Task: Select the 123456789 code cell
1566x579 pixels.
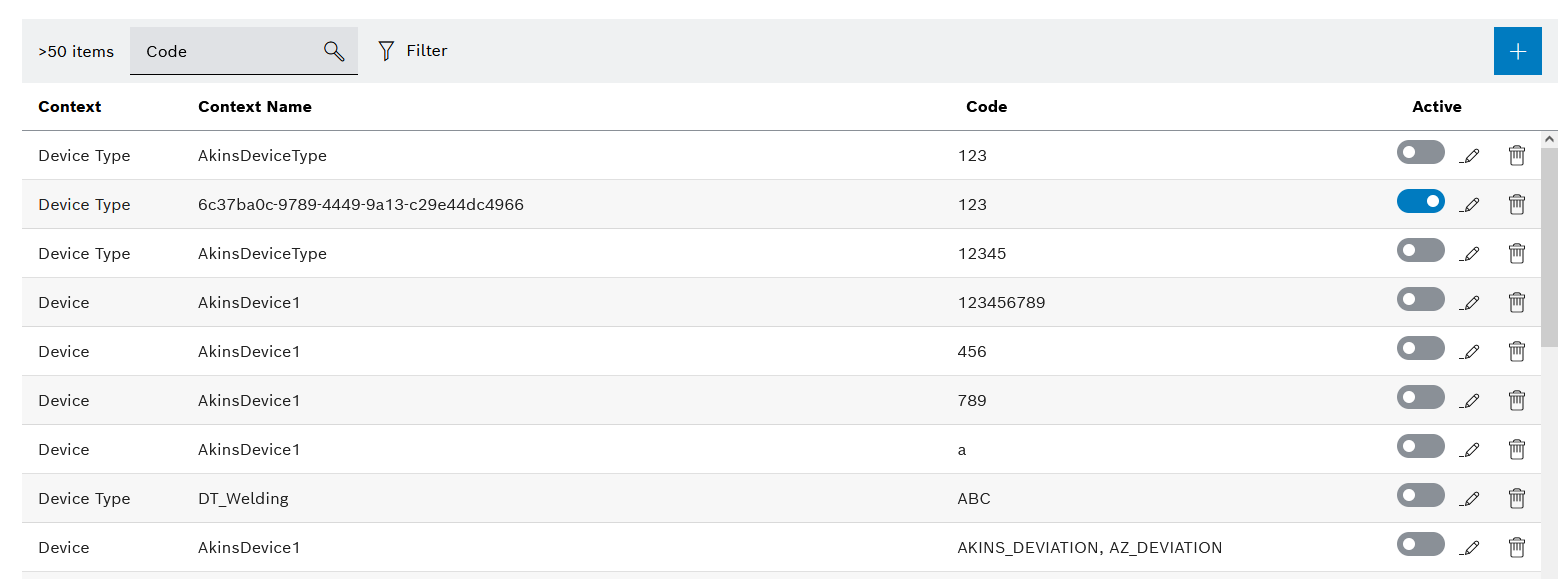Action: [1002, 303]
